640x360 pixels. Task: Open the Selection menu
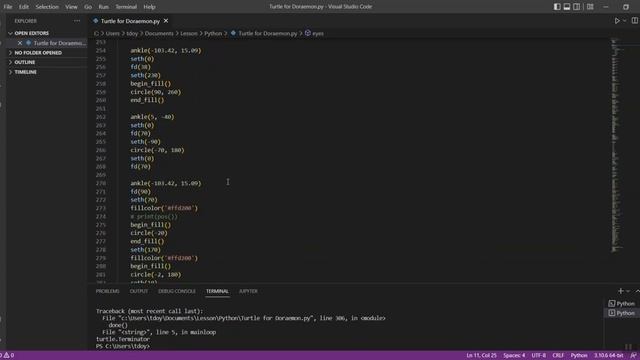click(x=47, y=7)
